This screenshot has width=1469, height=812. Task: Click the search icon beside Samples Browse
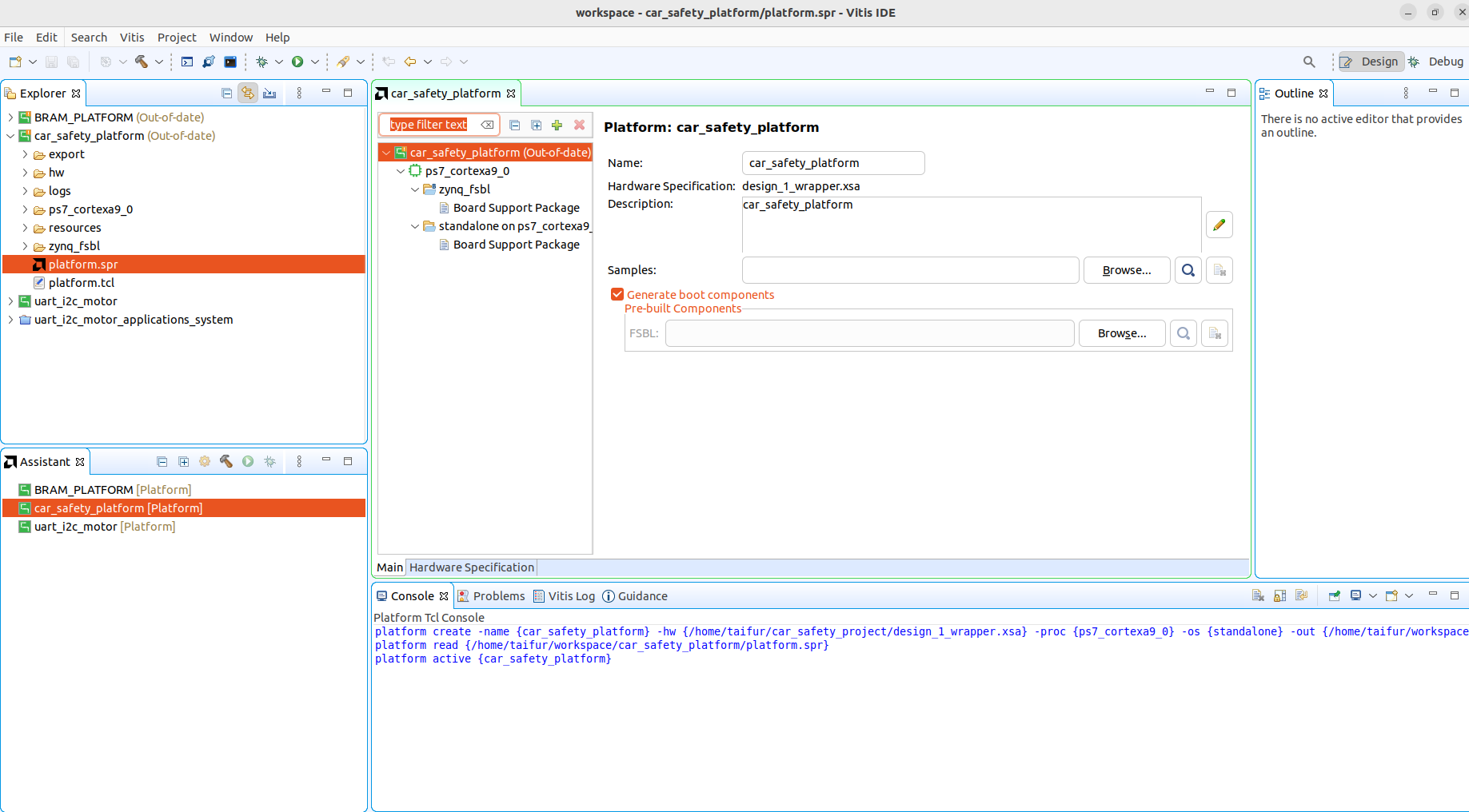point(1188,270)
